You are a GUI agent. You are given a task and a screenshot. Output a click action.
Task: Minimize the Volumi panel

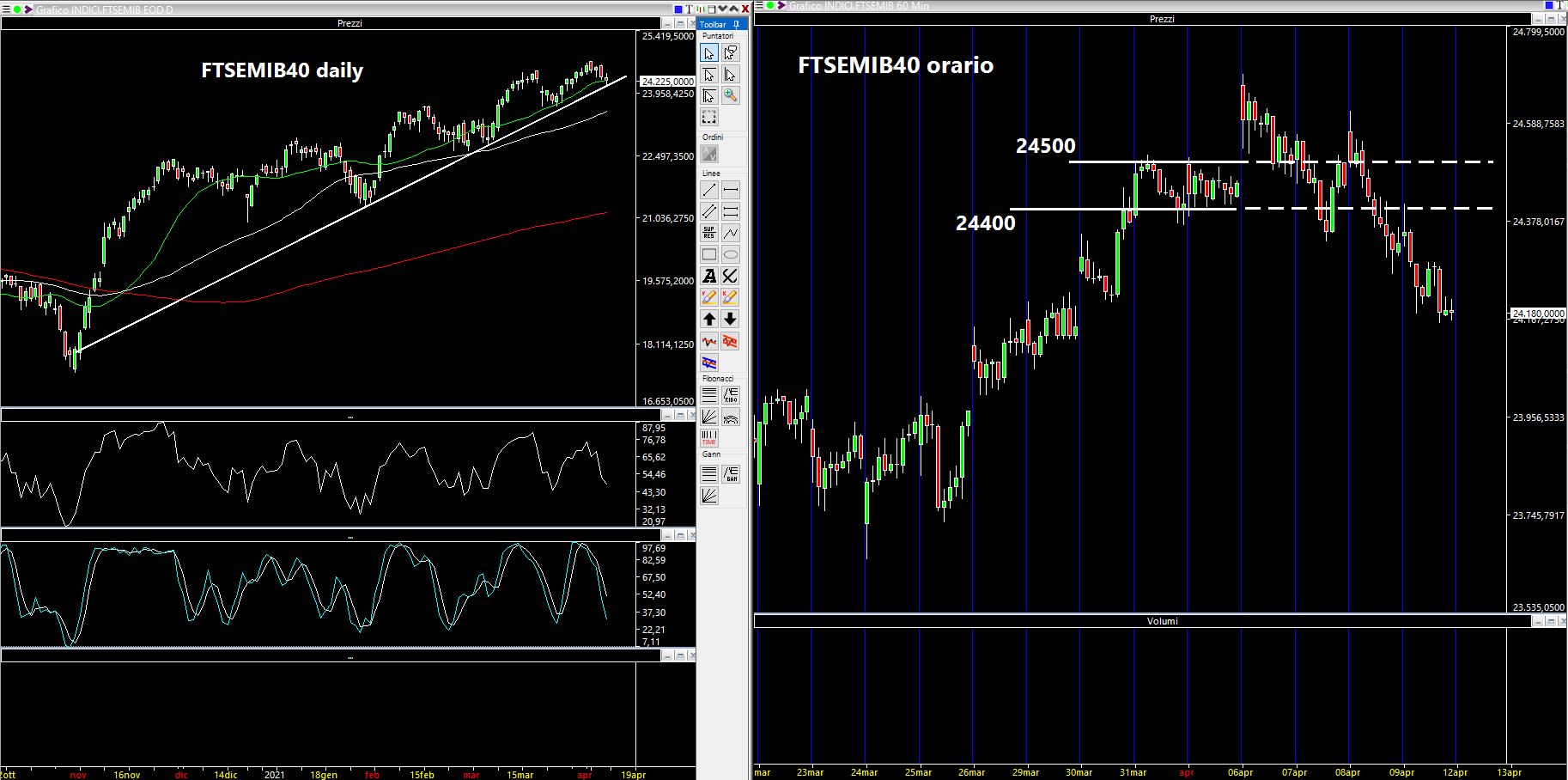[1540, 620]
